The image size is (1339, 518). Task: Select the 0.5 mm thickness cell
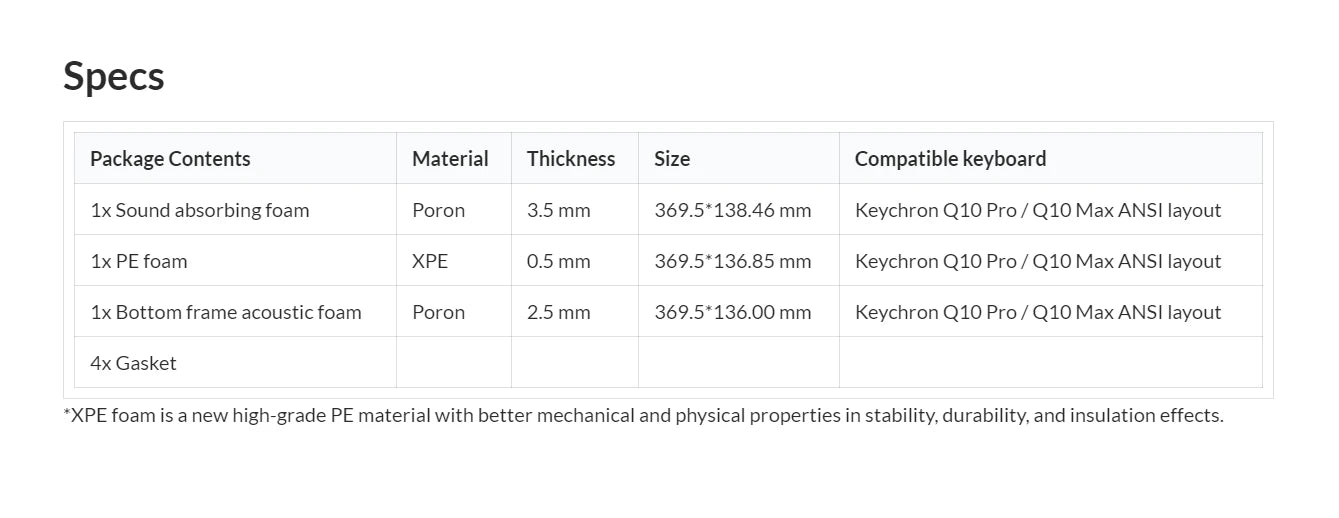tap(559, 261)
